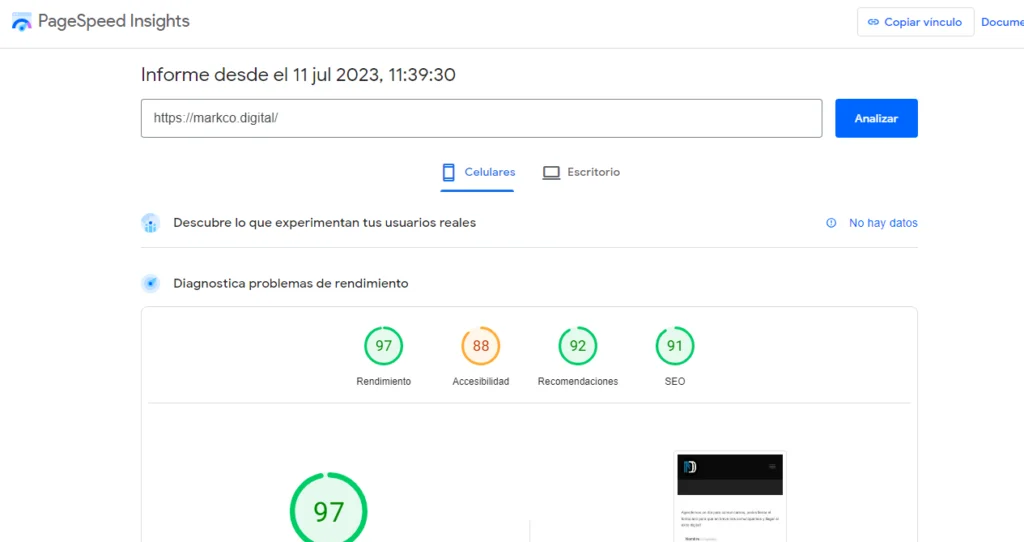Select the 92 Recomendaciones score gauge

577,345
